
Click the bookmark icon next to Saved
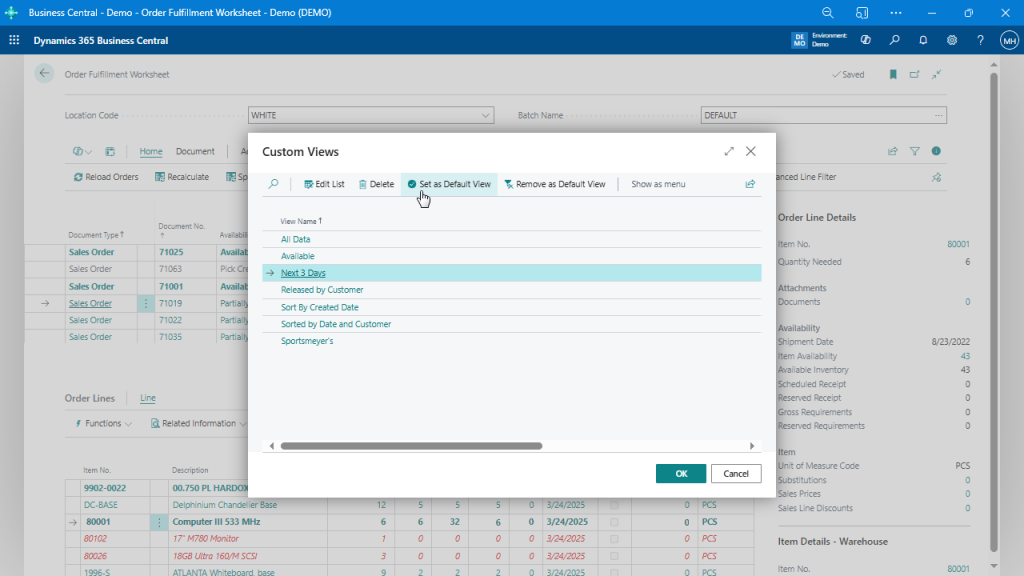[x=892, y=74]
